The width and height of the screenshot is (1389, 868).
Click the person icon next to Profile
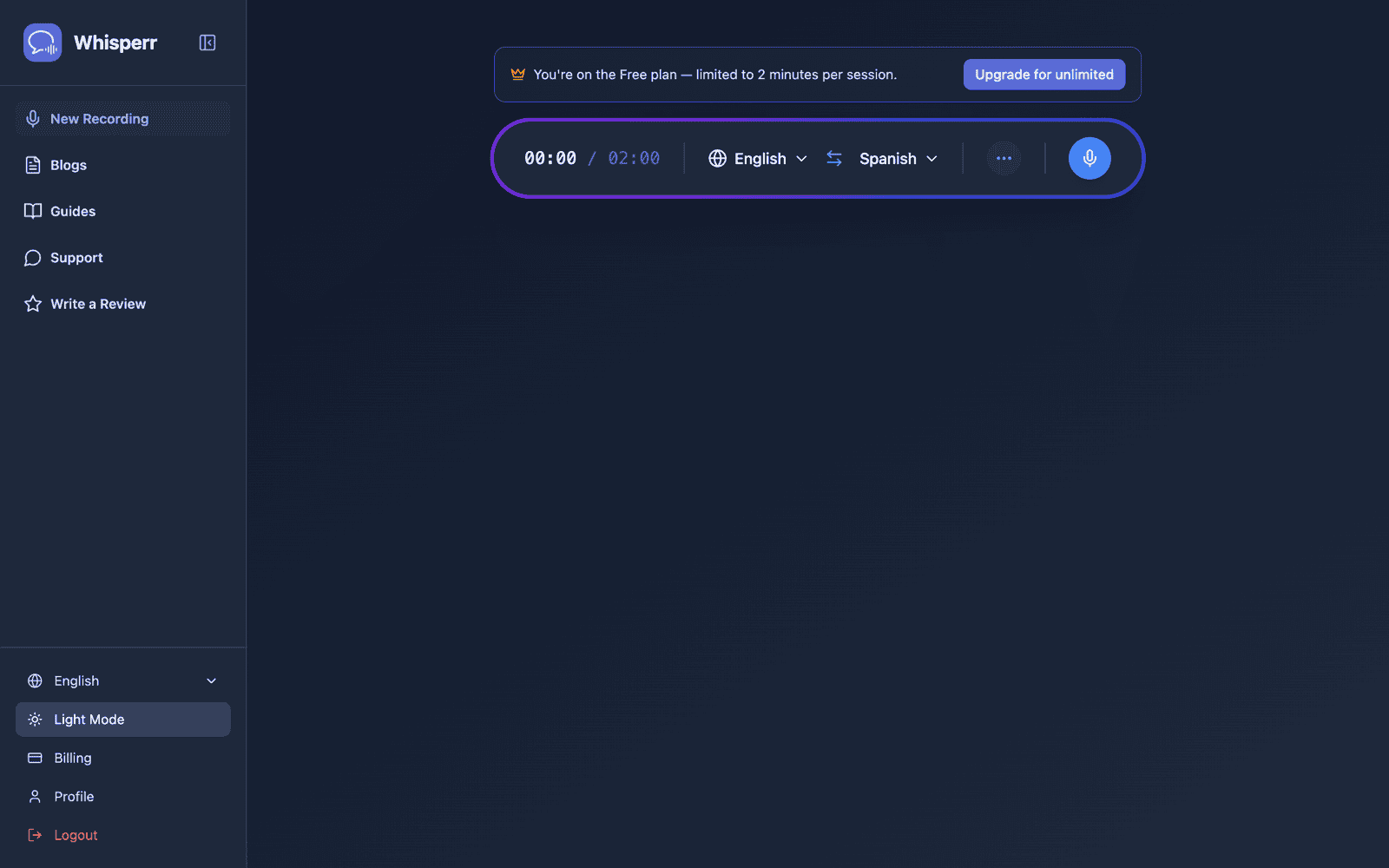pos(35,797)
